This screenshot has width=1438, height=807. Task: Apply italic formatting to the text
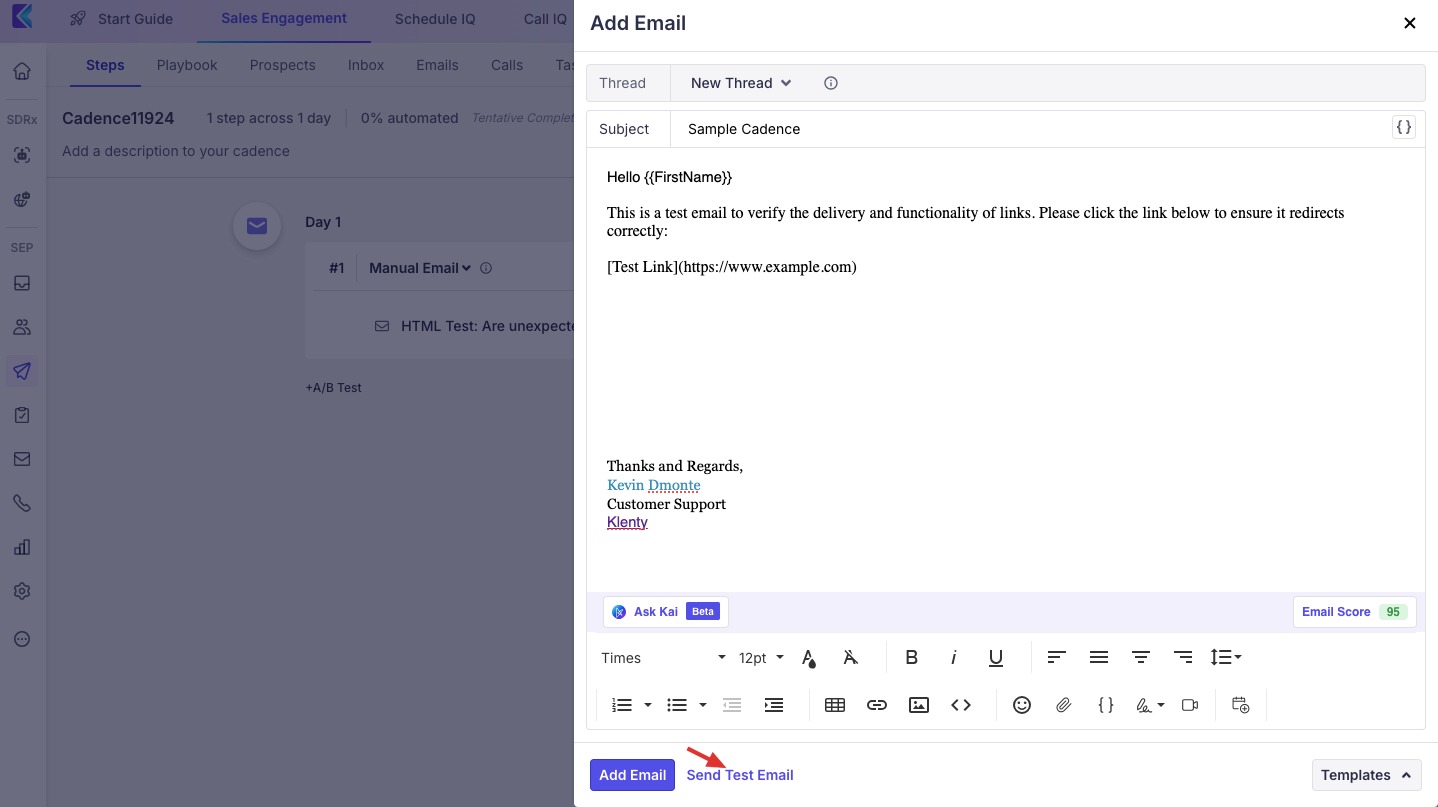pos(954,658)
